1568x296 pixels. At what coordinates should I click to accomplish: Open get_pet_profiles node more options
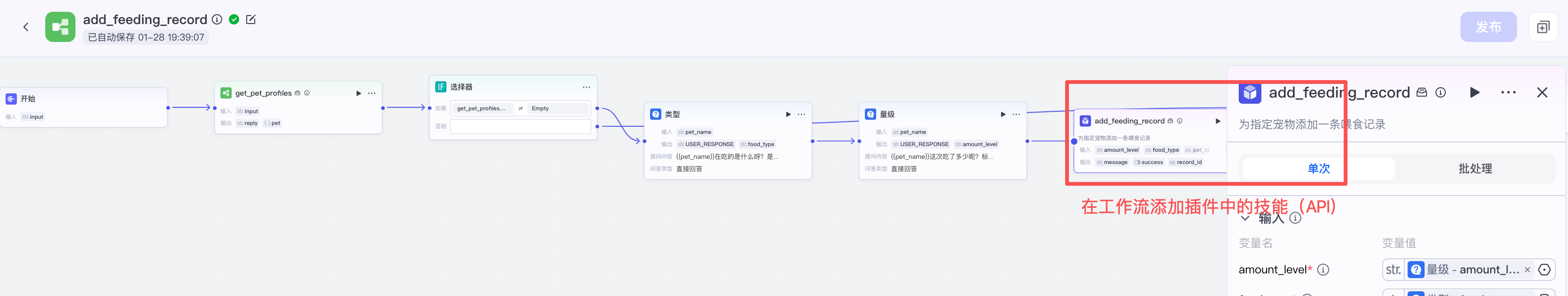click(372, 93)
